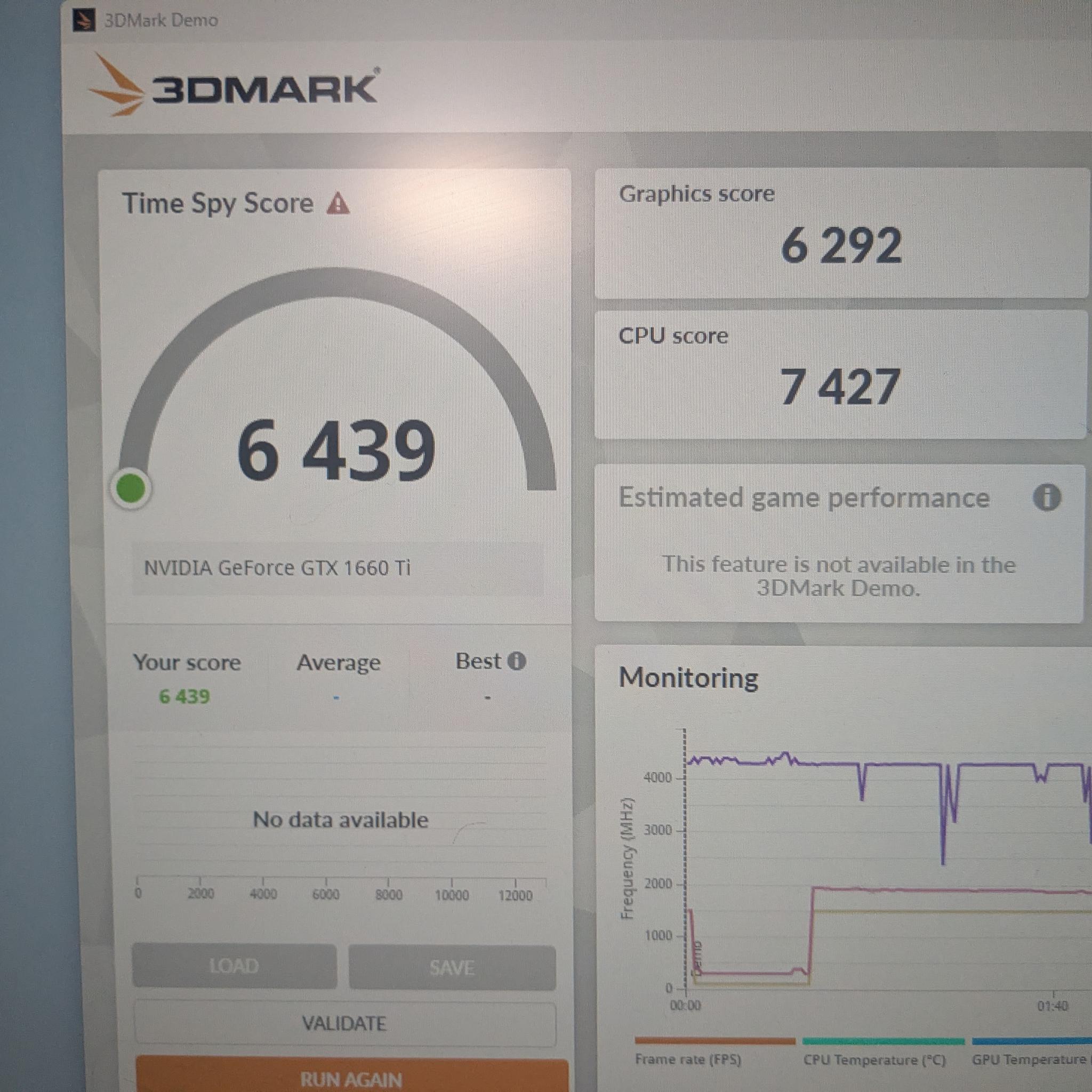
Task: Click the Average label
Action: coord(339,662)
